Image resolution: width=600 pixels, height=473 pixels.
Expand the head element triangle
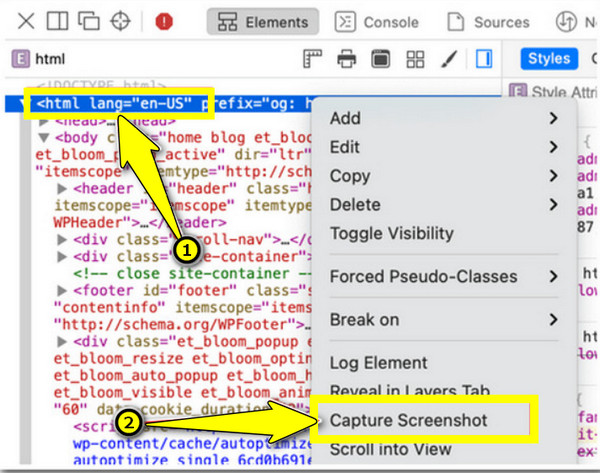coord(44,122)
